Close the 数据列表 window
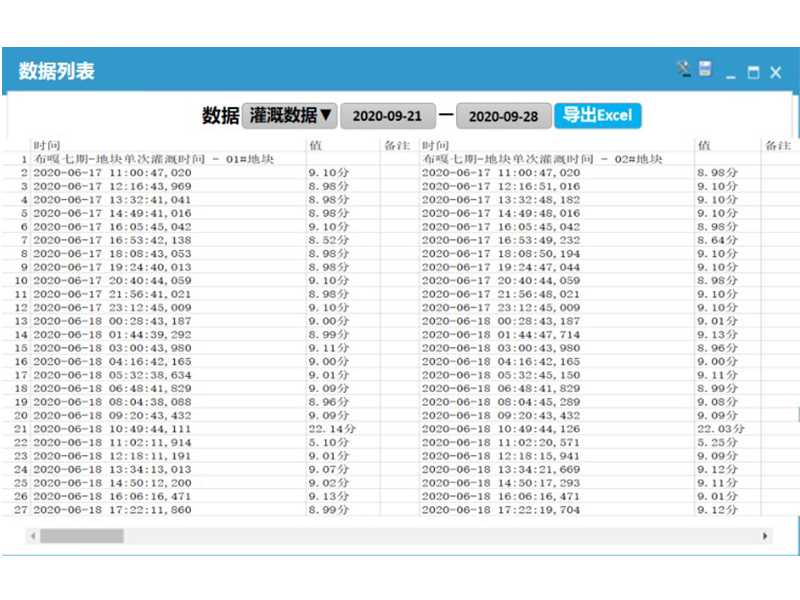The image size is (800, 600). pyautogui.click(x=776, y=71)
